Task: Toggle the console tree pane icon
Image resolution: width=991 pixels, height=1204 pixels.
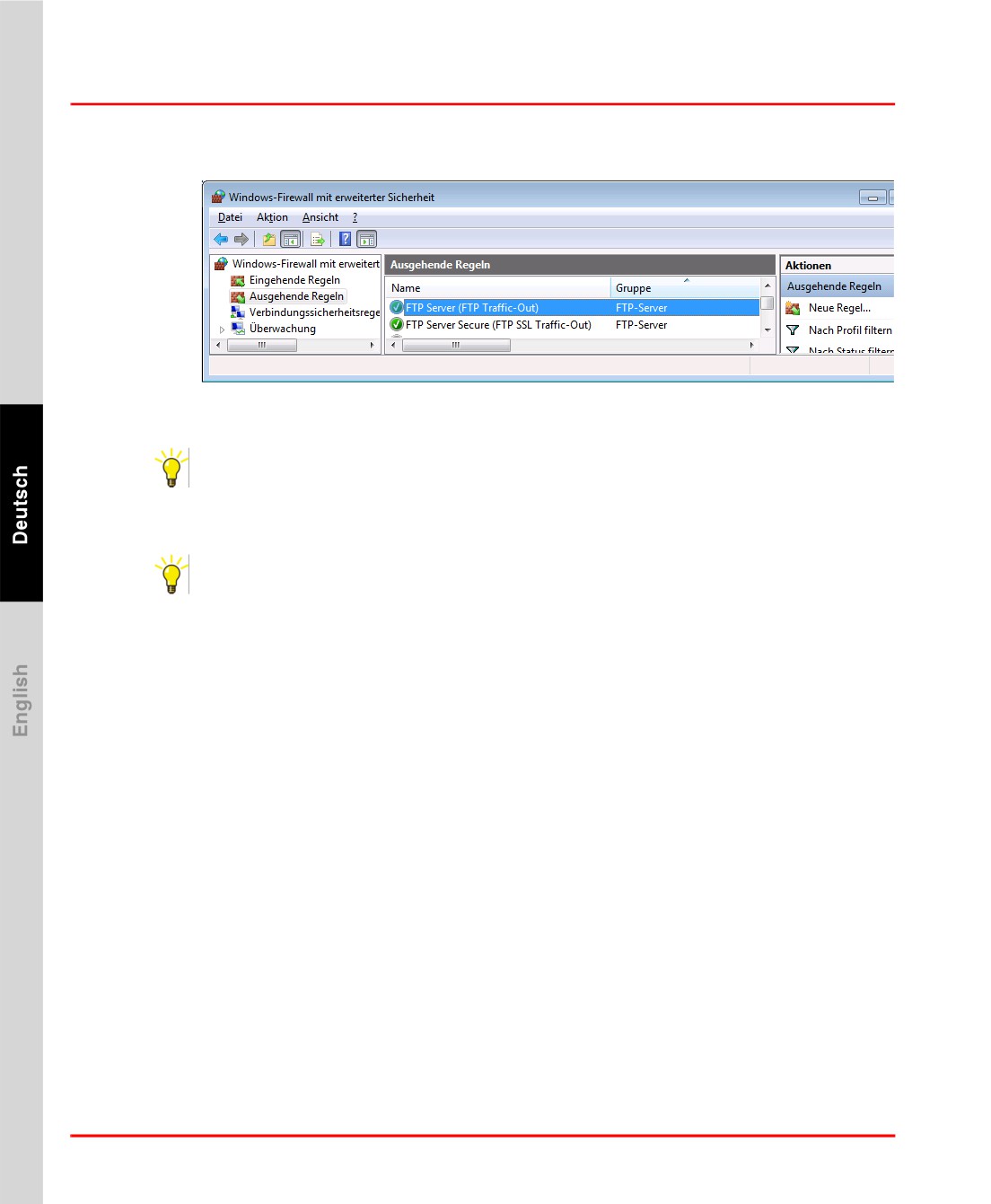Action: [x=290, y=239]
